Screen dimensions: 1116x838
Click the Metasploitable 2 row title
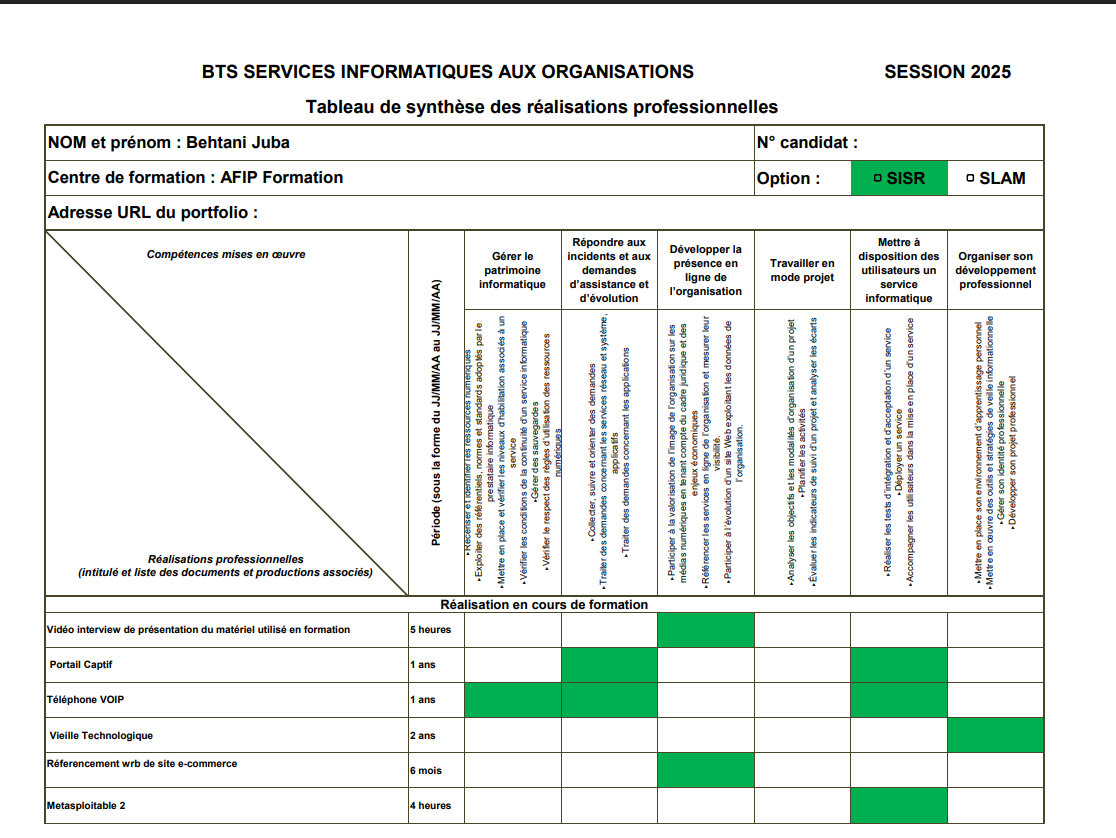click(86, 805)
